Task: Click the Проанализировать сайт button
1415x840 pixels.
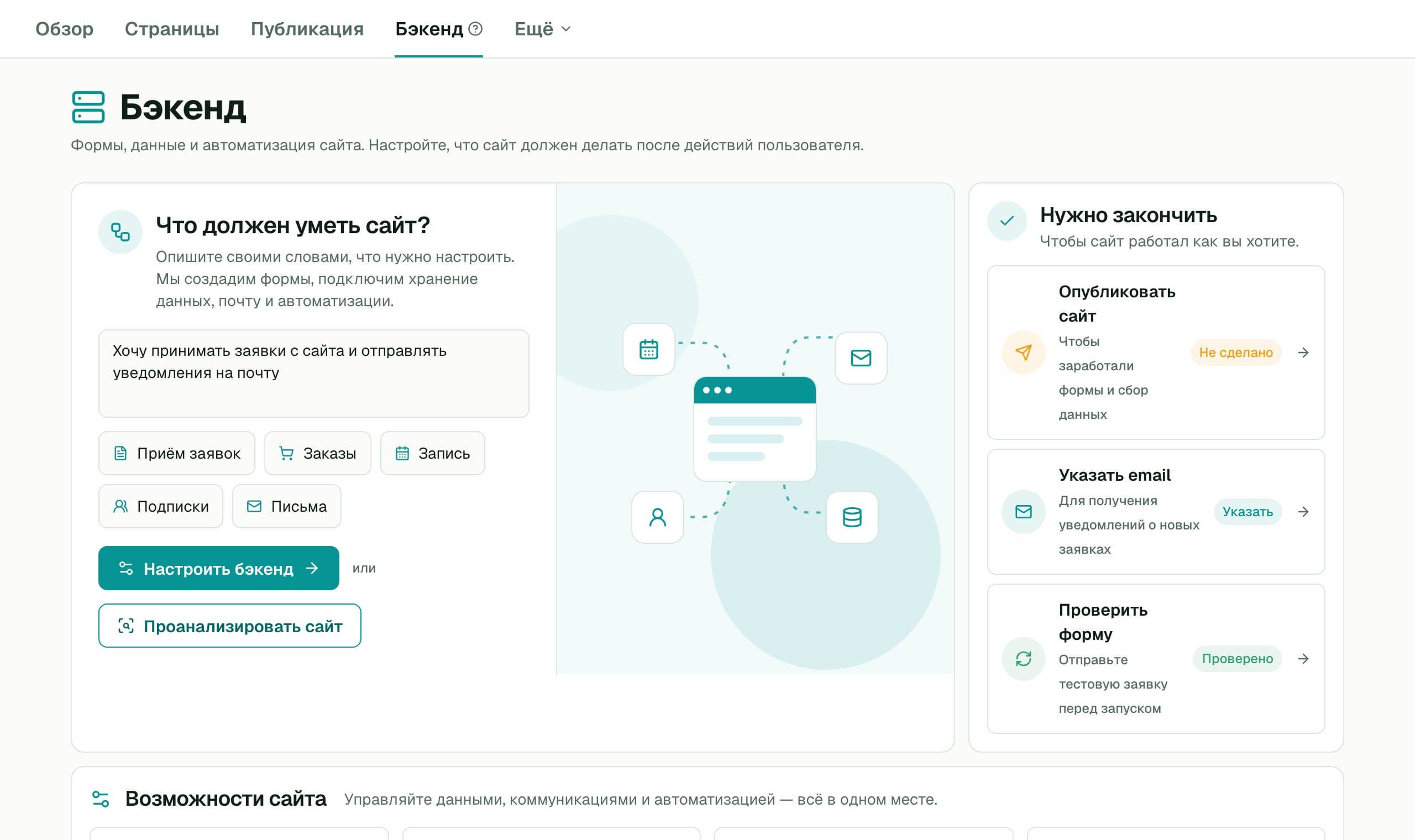Action: (230, 626)
